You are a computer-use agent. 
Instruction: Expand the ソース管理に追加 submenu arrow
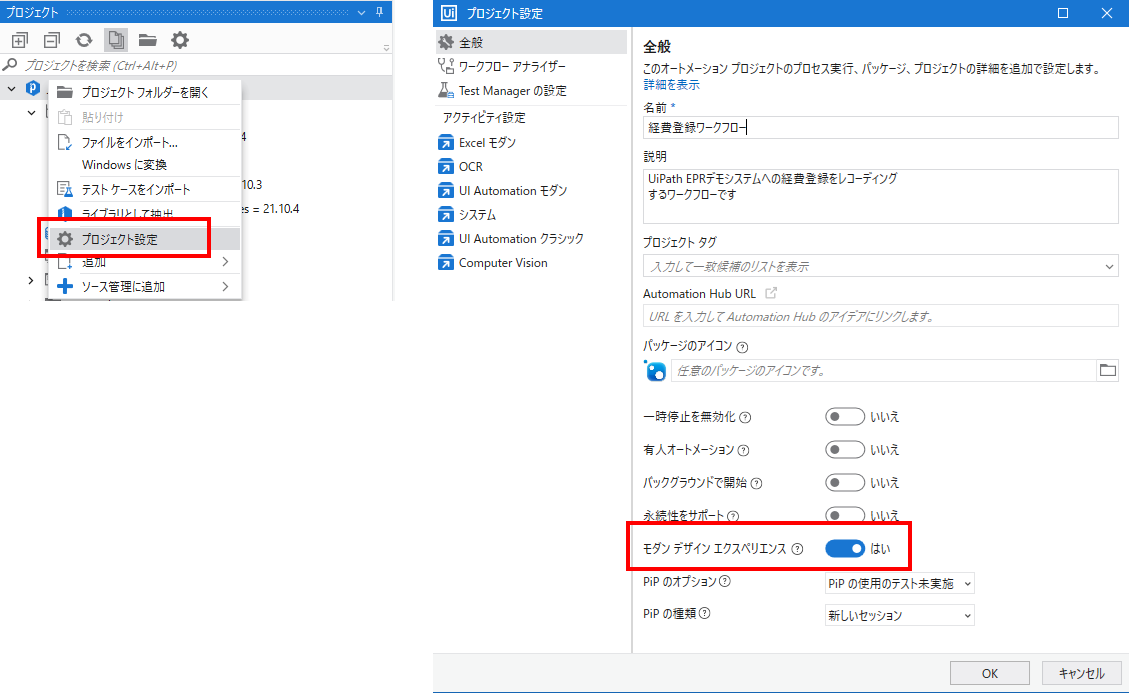click(225, 287)
